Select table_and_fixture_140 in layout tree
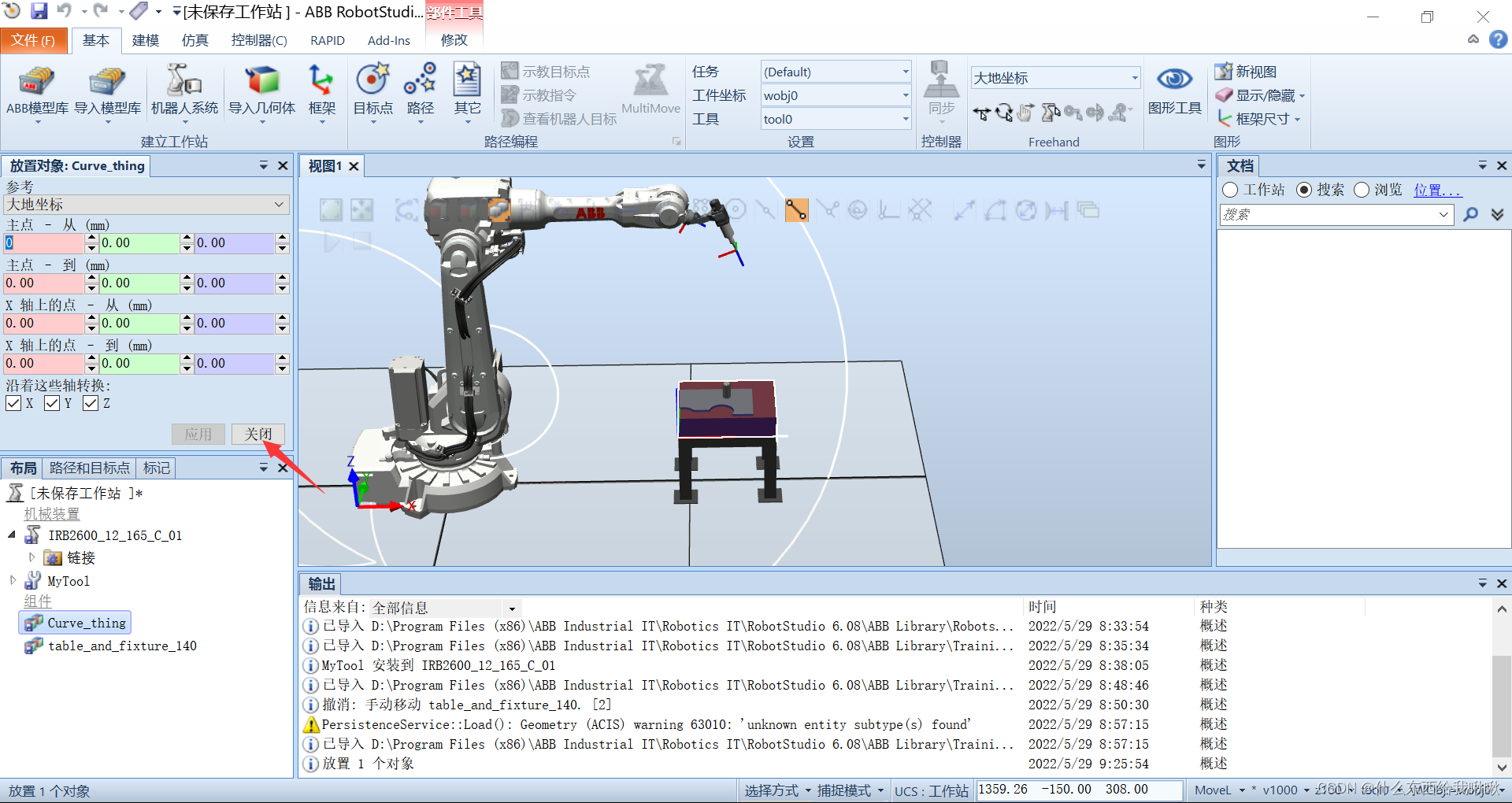 pos(110,646)
